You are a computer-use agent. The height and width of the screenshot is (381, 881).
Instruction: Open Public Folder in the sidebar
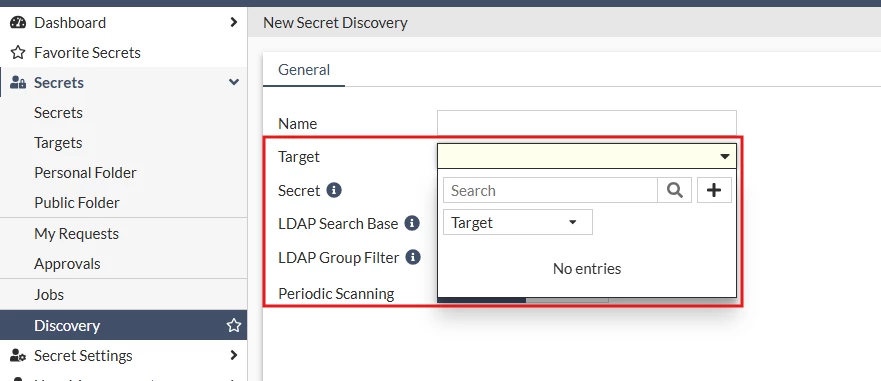coord(124,202)
